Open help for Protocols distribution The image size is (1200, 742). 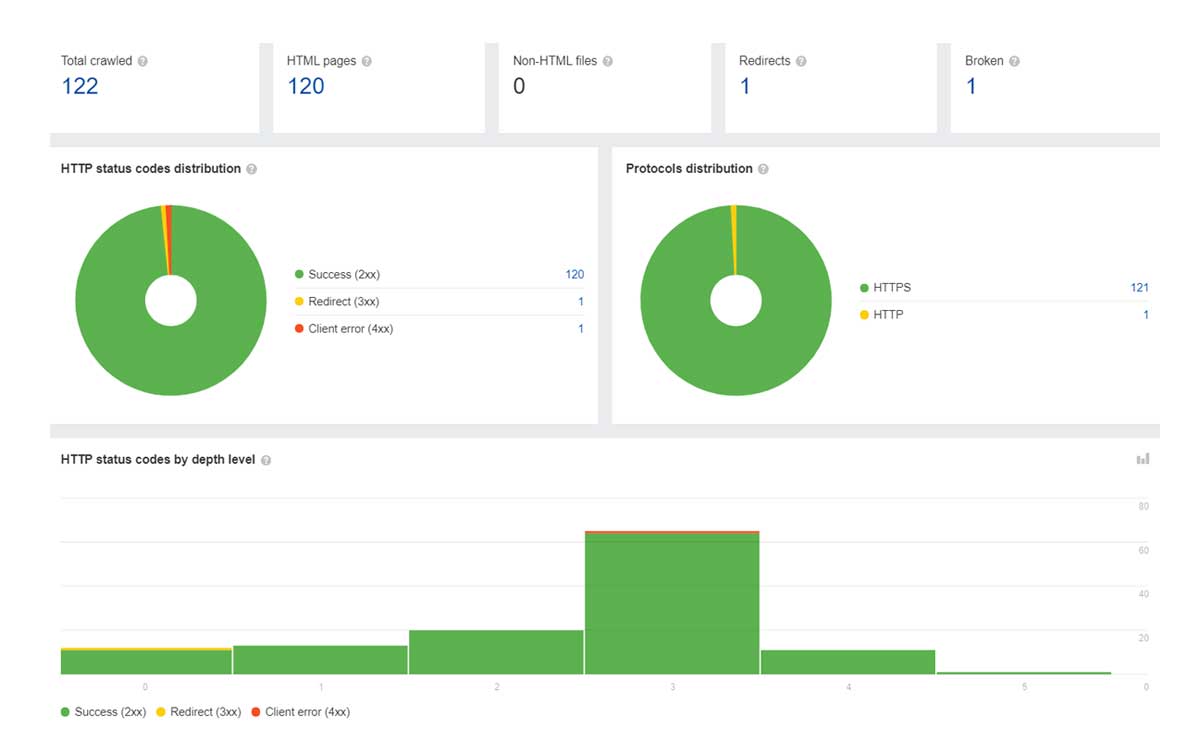763,169
